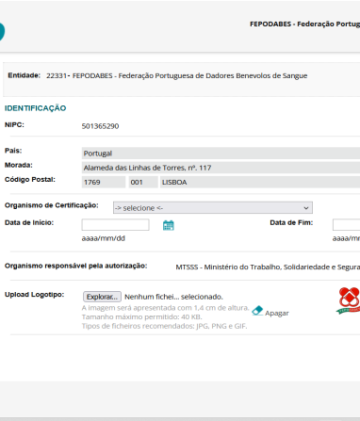This screenshot has width=360, height=421.
Task: Click the Apagar link
Action: (x=277, y=313)
